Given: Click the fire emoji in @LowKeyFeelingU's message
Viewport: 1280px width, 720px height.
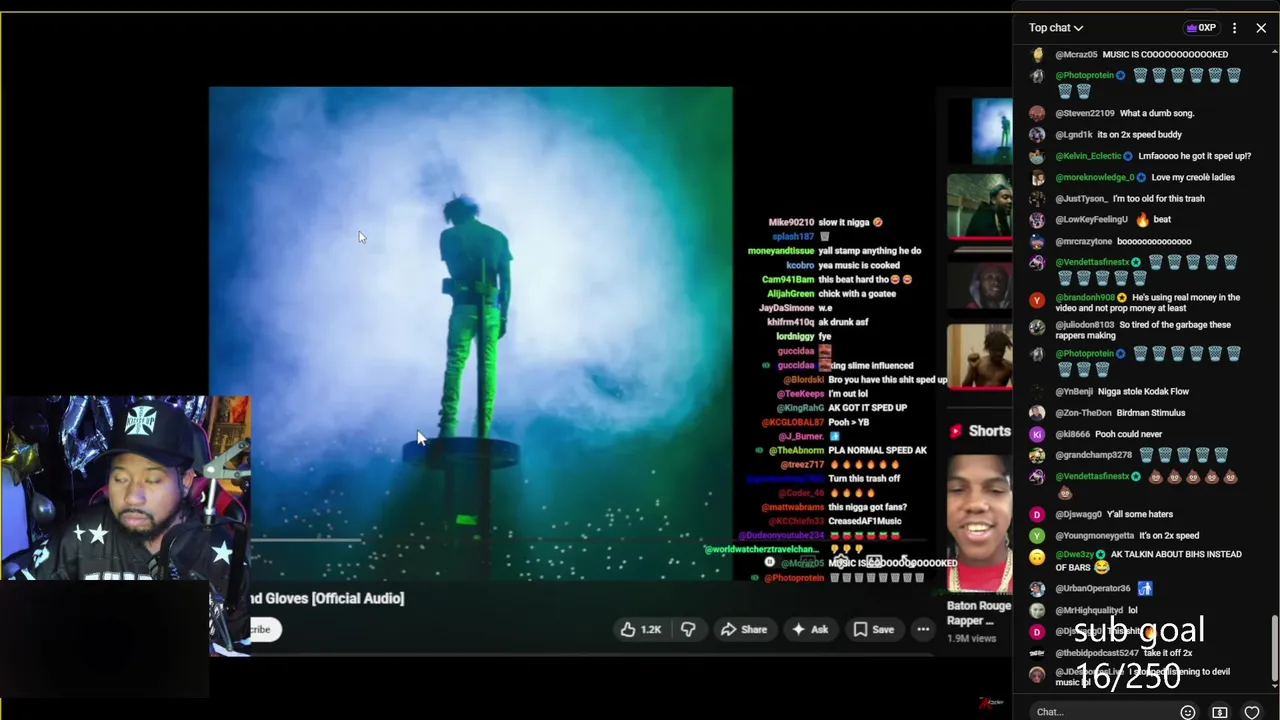Looking at the screenshot, I should coord(1142,219).
